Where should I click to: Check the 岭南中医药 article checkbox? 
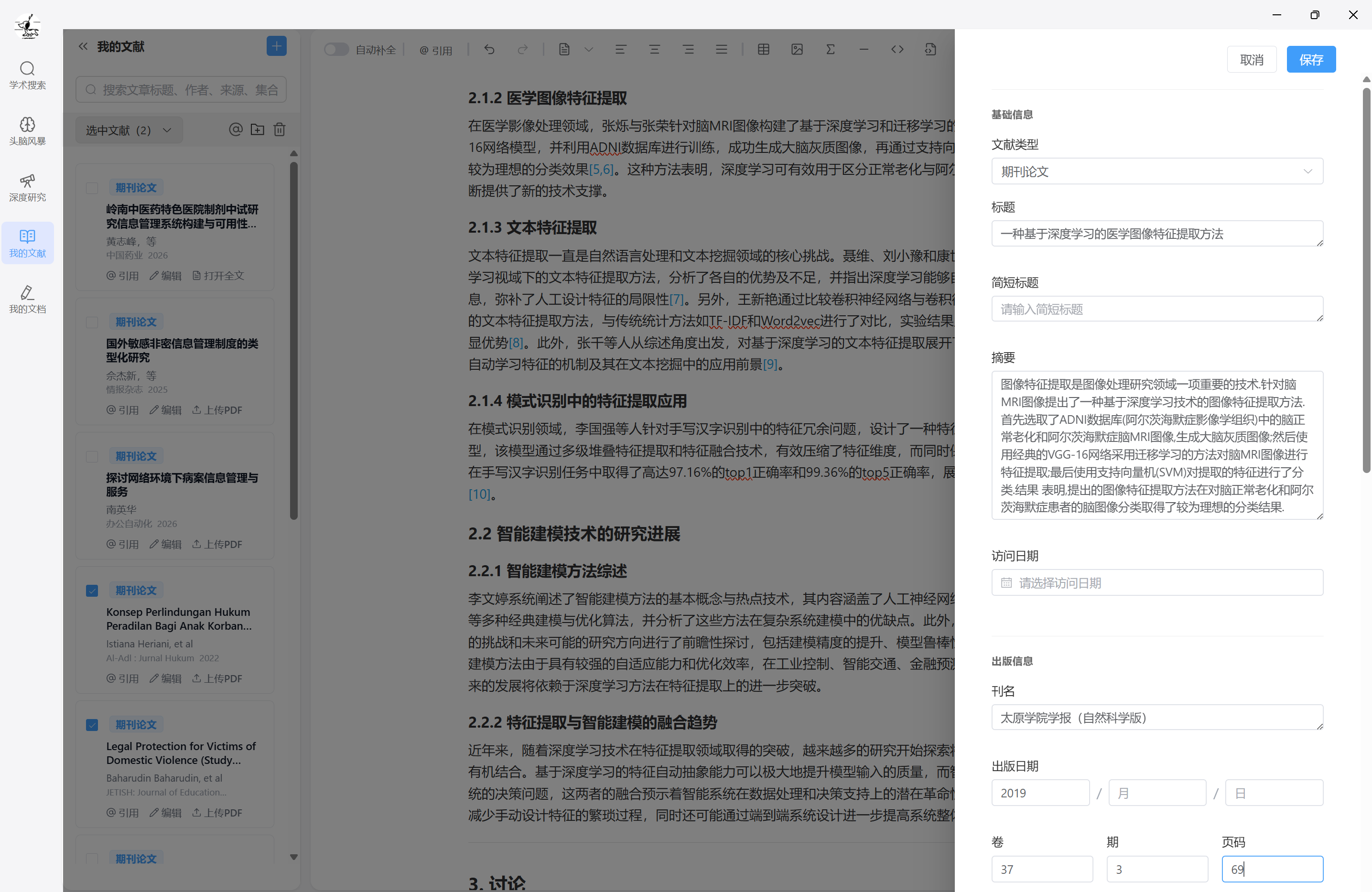[x=92, y=188]
